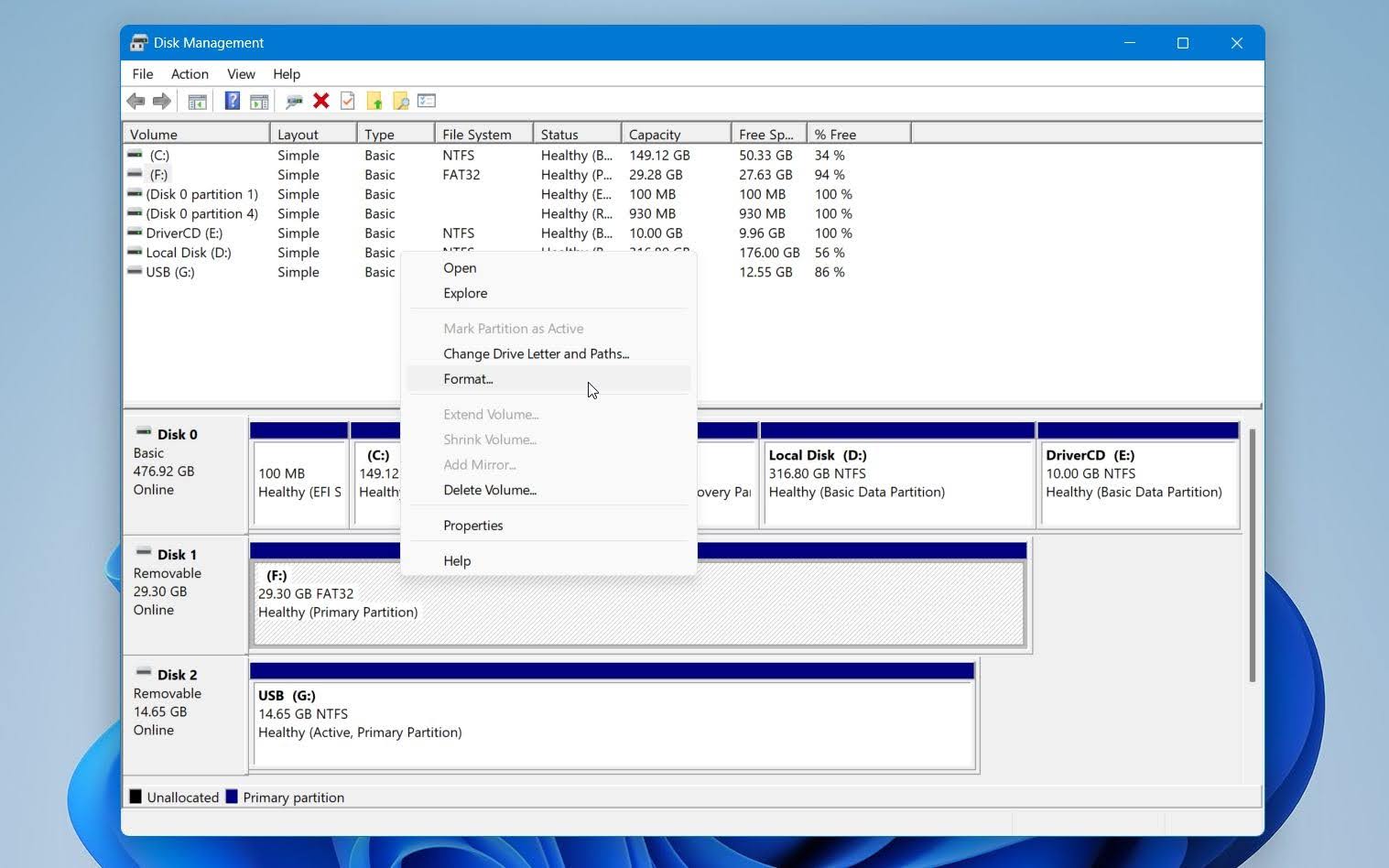1389x868 pixels.
Task: Click FAT32 file system cell for F:
Action: point(461,175)
